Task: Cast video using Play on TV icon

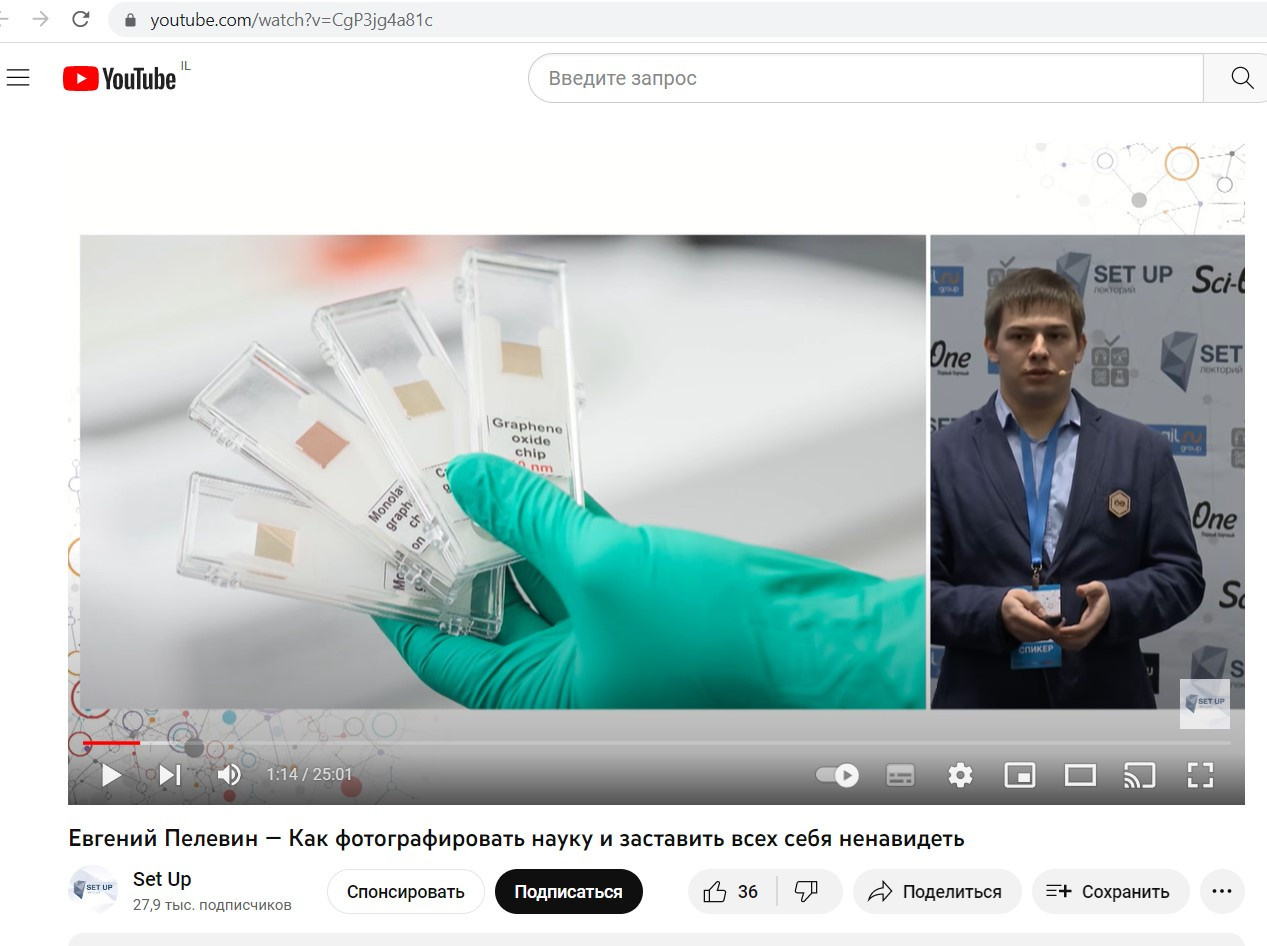Action: tap(1139, 775)
